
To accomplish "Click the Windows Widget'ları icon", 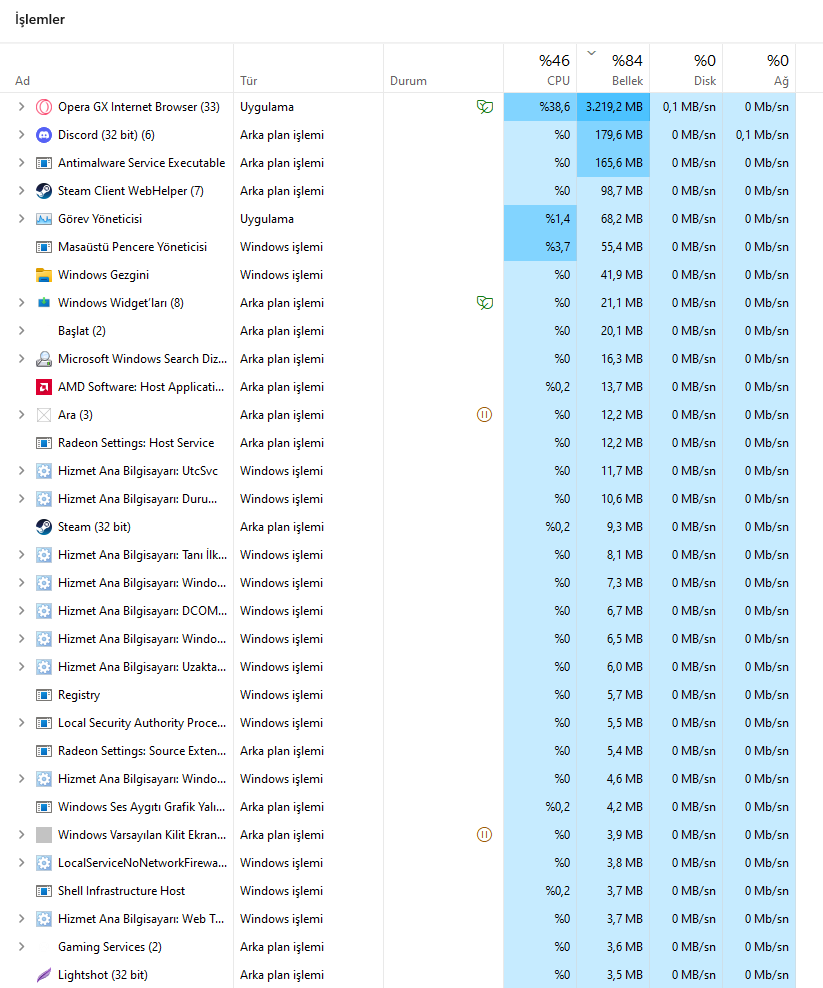I will (43, 303).
